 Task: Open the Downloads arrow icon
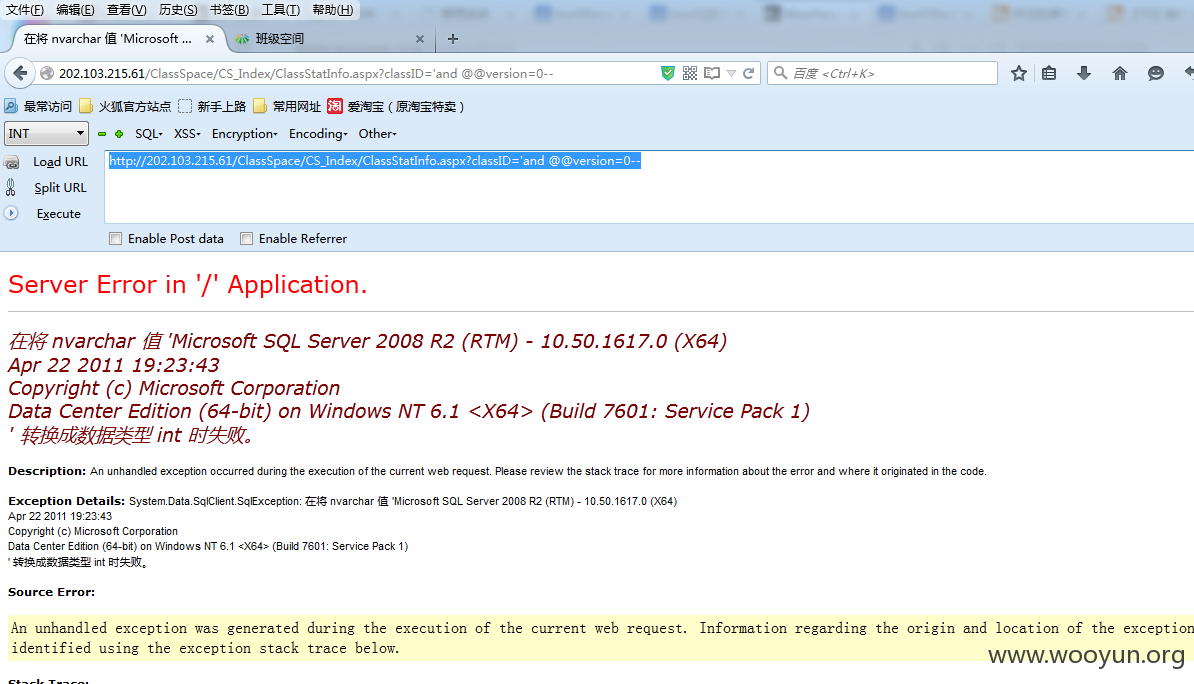coord(1084,73)
